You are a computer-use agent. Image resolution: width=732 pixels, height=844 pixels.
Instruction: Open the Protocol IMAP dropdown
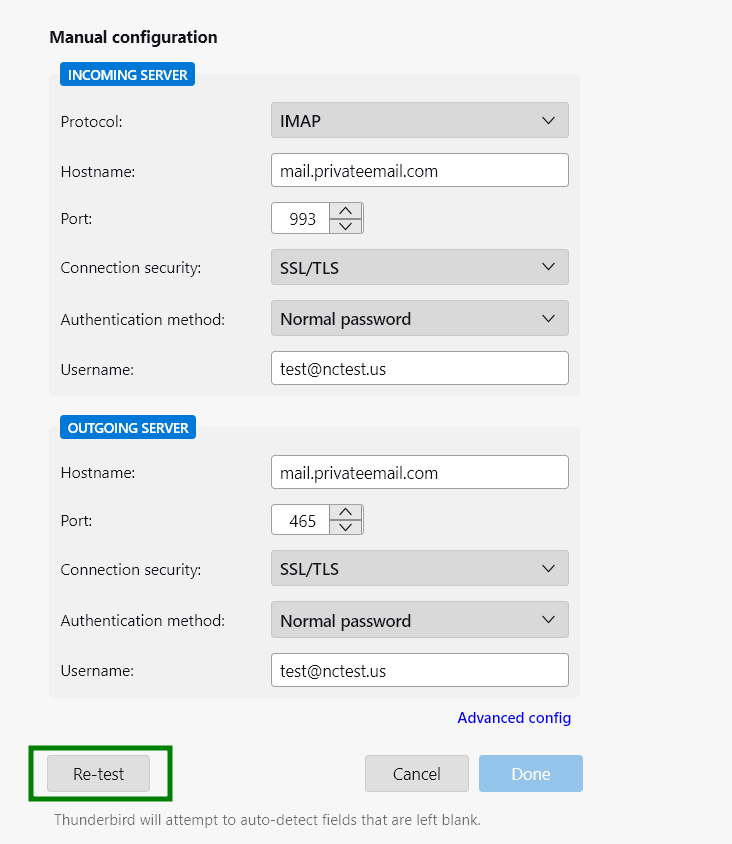point(420,120)
